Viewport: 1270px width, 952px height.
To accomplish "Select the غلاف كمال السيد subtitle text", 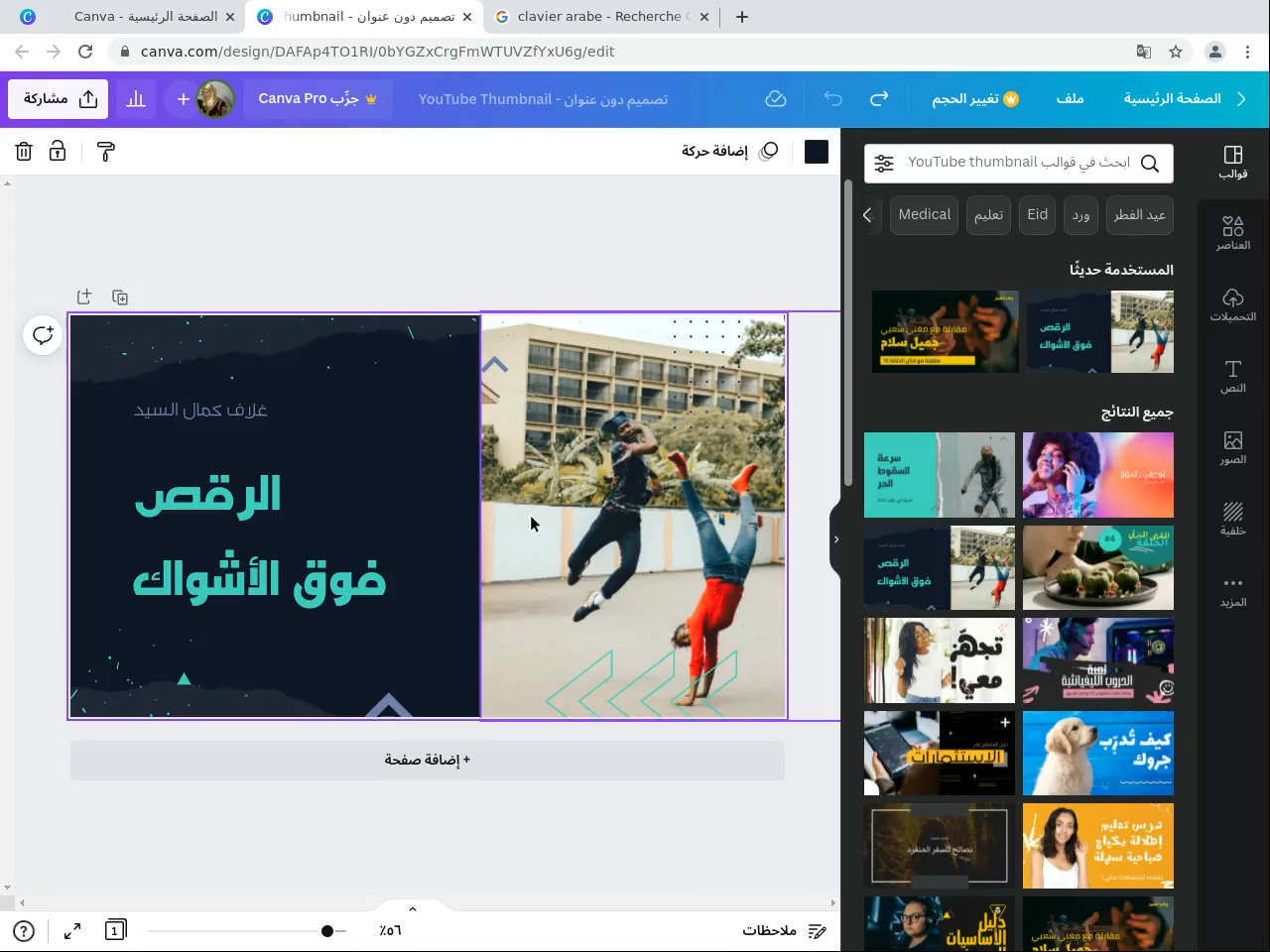I will 200,410.
